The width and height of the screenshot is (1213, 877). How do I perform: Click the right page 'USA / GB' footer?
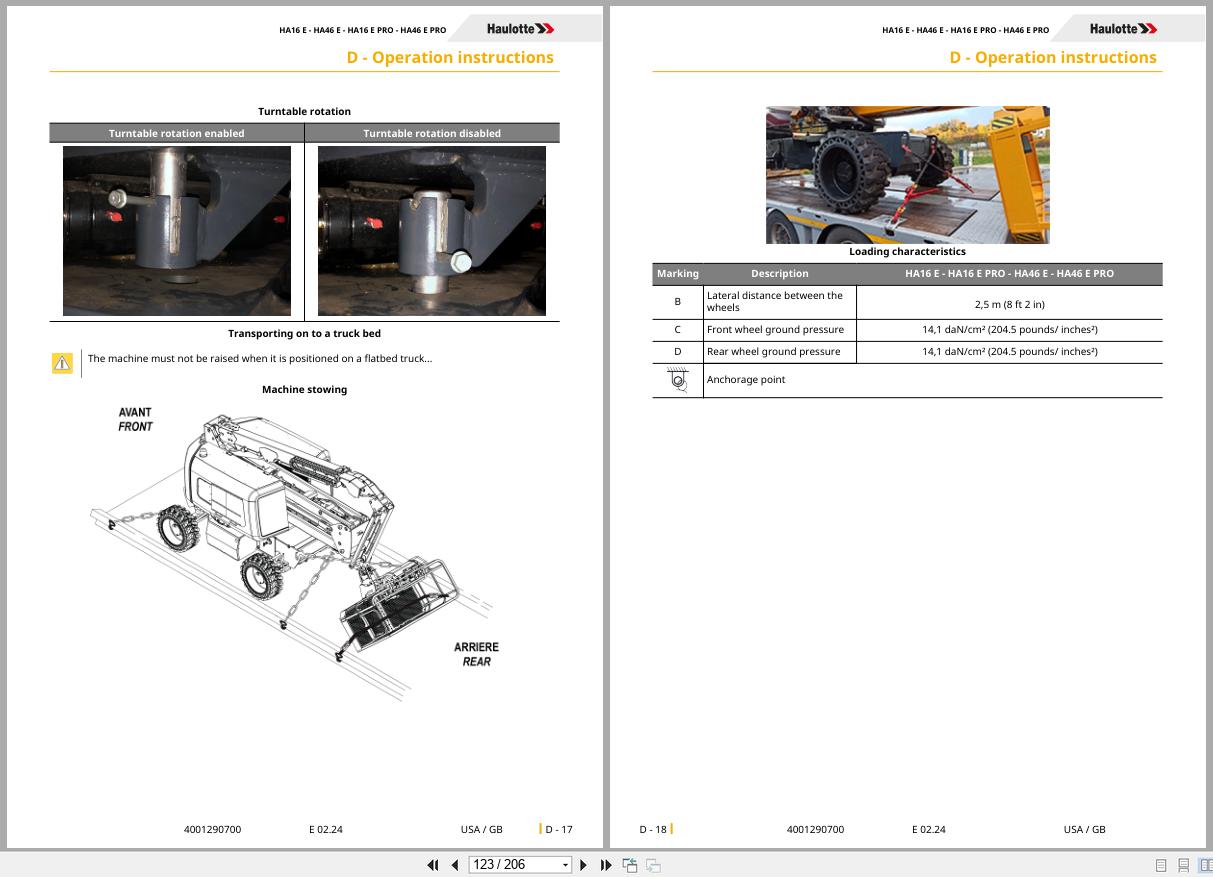pyautogui.click(x=1084, y=829)
